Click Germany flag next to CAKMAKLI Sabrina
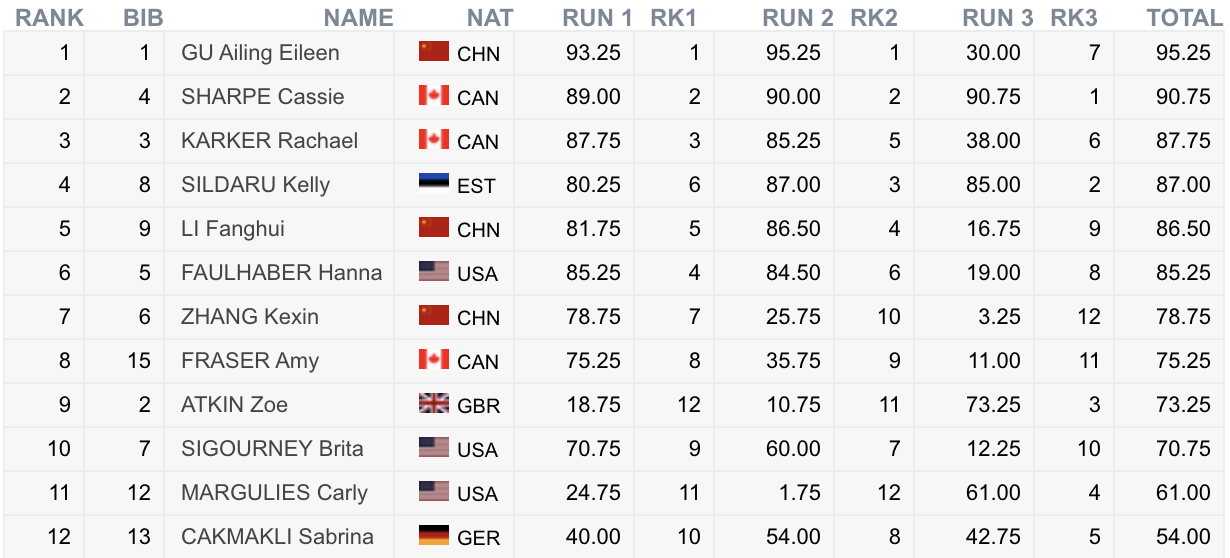This screenshot has width=1230, height=558. click(x=433, y=536)
